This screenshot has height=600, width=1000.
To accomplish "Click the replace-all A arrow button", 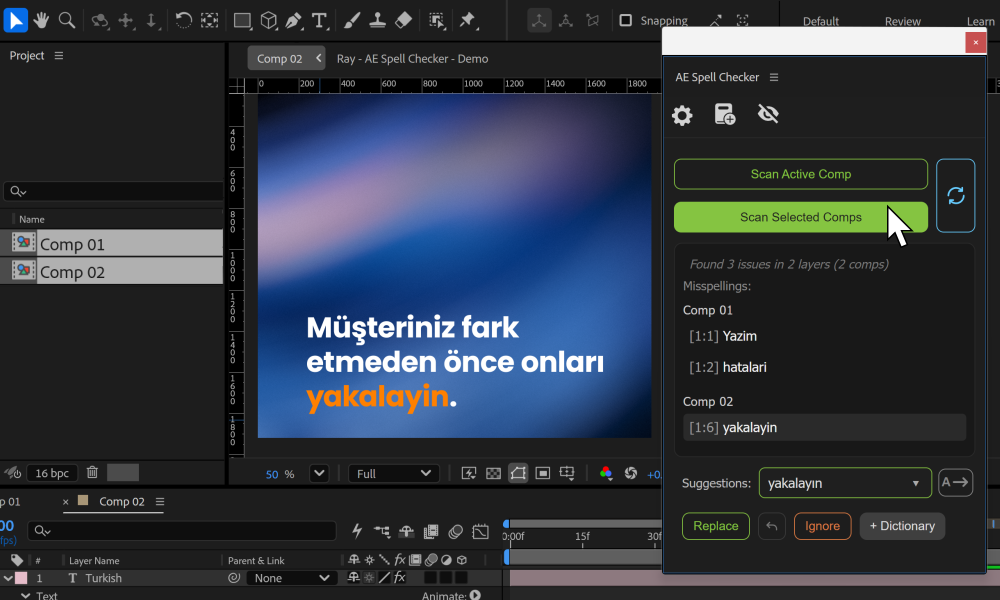I will (x=955, y=483).
